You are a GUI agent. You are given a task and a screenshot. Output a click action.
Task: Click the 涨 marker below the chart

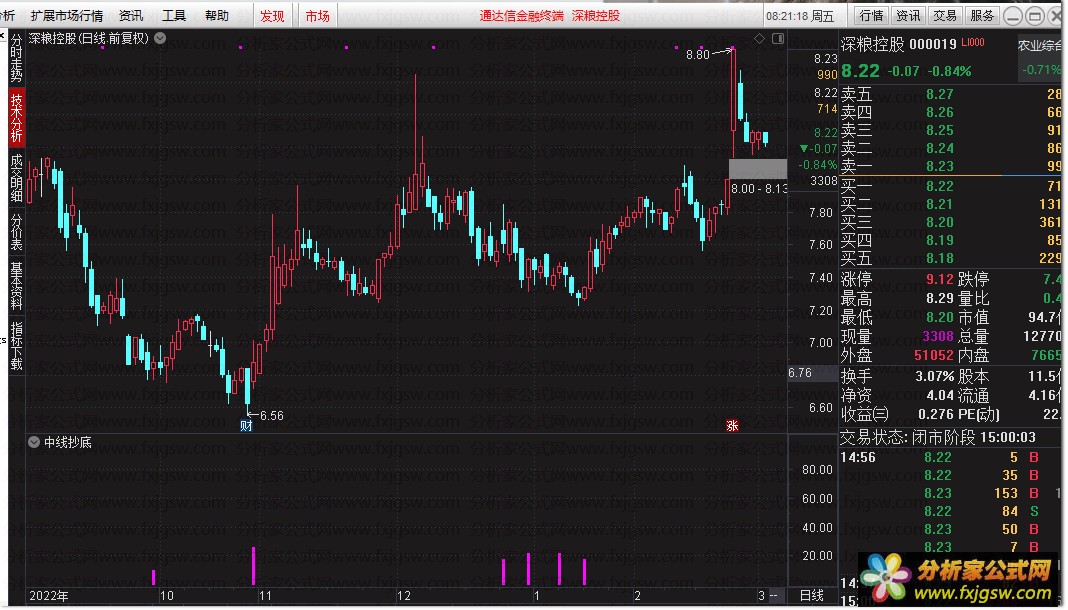click(x=732, y=426)
